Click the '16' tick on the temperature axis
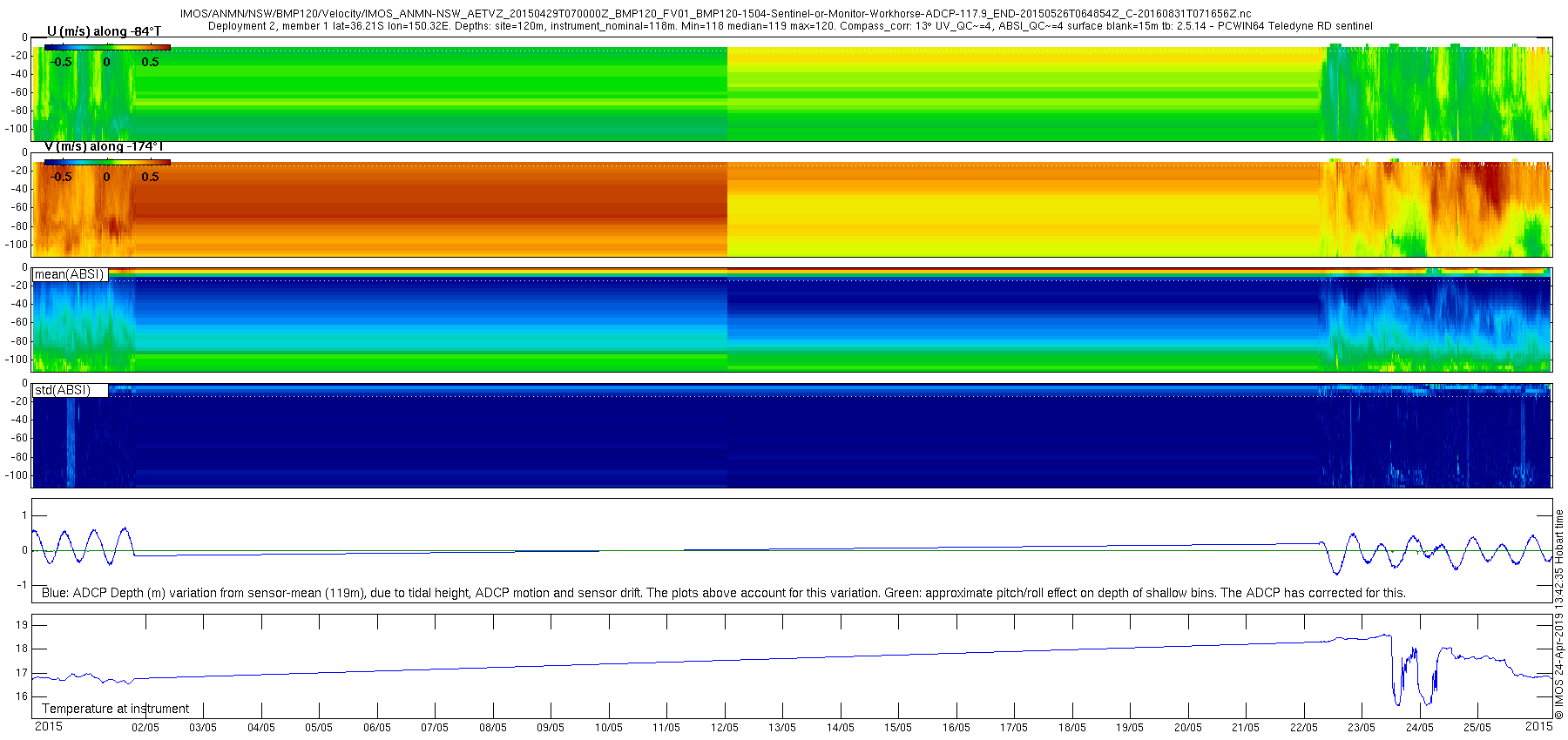1568x740 pixels. pyautogui.click(x=22, y=696)
